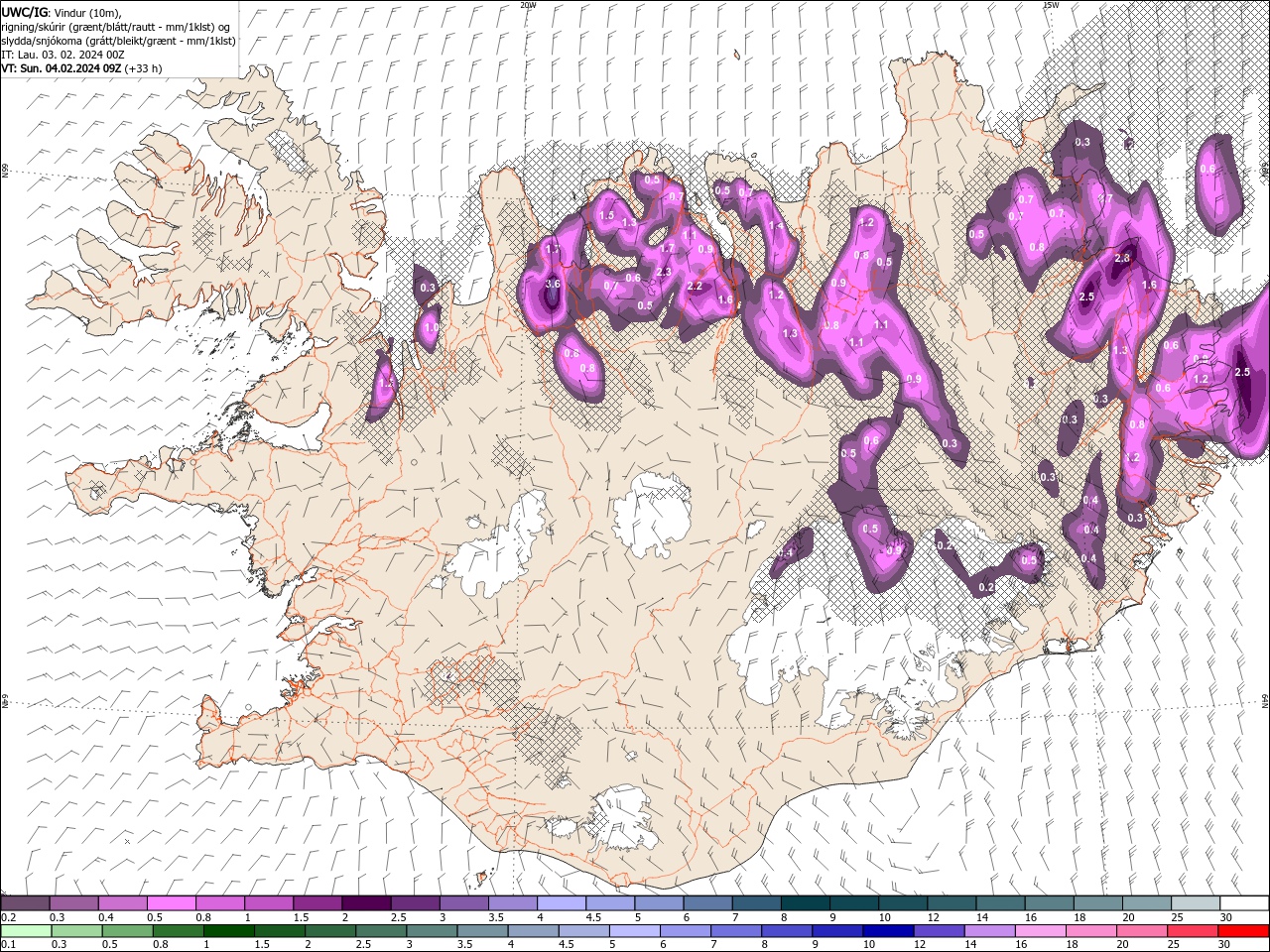Click the 'slydda/snjókoma (grátt/bleikt/grænt' header line

pyautogui.click(x=119, y=41)
